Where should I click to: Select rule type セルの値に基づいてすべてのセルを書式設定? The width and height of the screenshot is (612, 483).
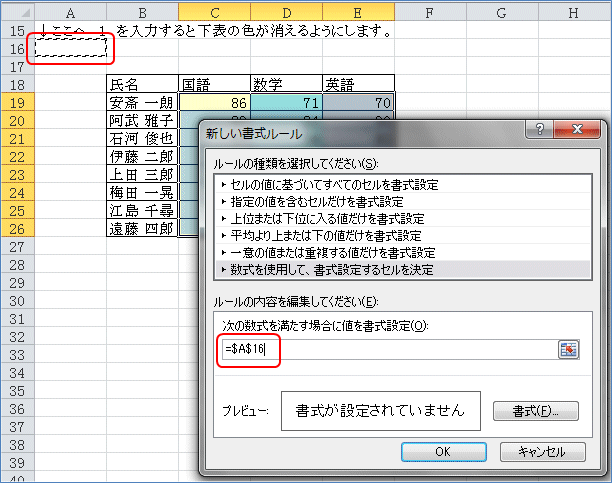402,184
